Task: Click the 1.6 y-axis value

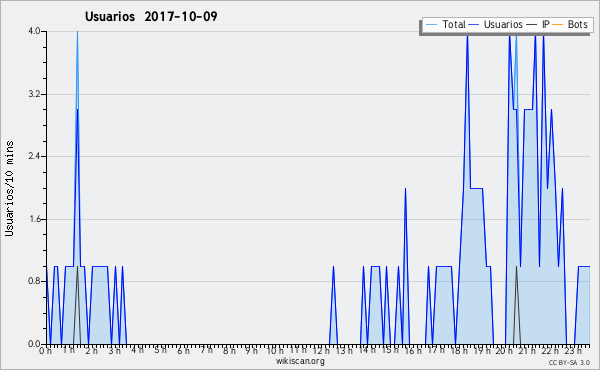Action: pyautogui.click(x=34, y=219)
